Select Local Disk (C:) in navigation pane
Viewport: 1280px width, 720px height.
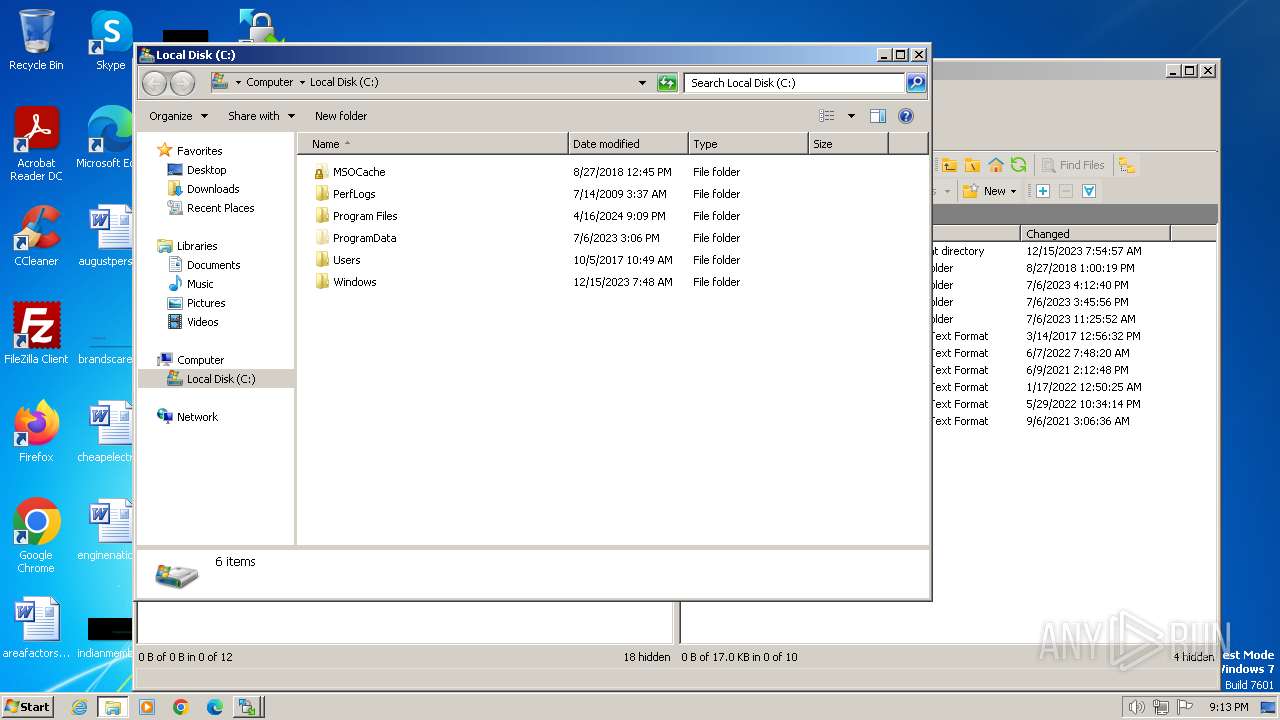tap(216, 379)
